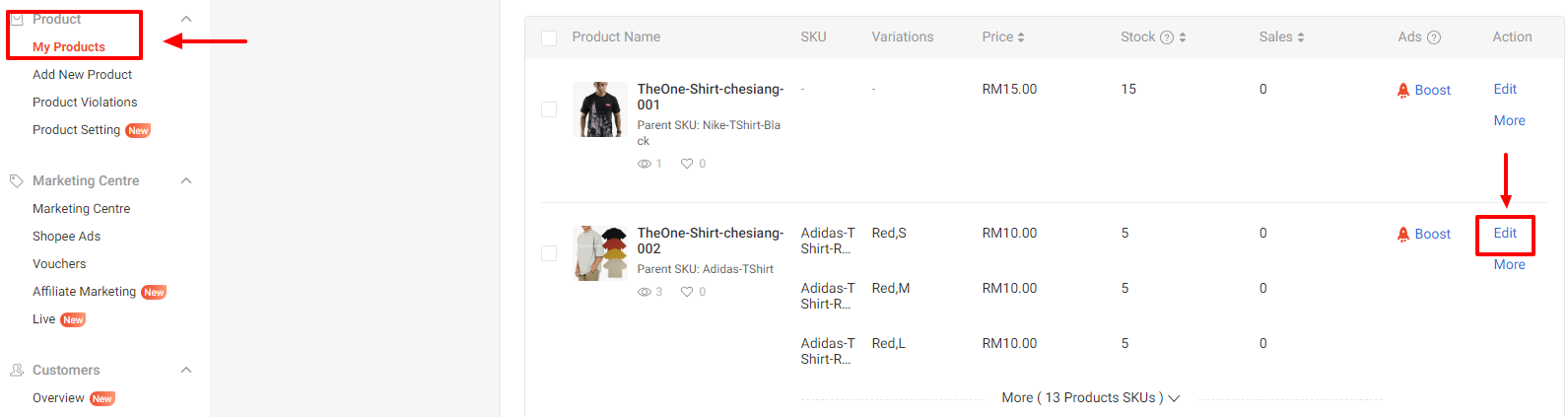Click Boost rocket icon for TheOne-Shirt-chesiang-001
Viewport: 1568px width, 417px height.
1403,90
